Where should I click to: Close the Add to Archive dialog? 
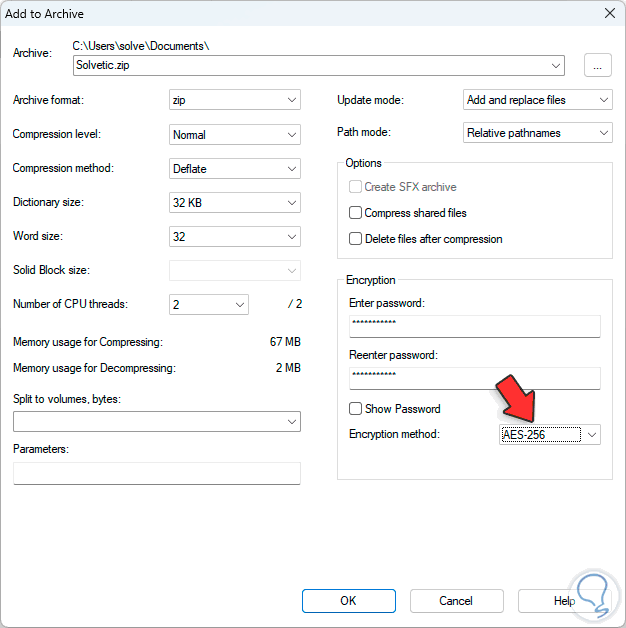coord(609,13)
